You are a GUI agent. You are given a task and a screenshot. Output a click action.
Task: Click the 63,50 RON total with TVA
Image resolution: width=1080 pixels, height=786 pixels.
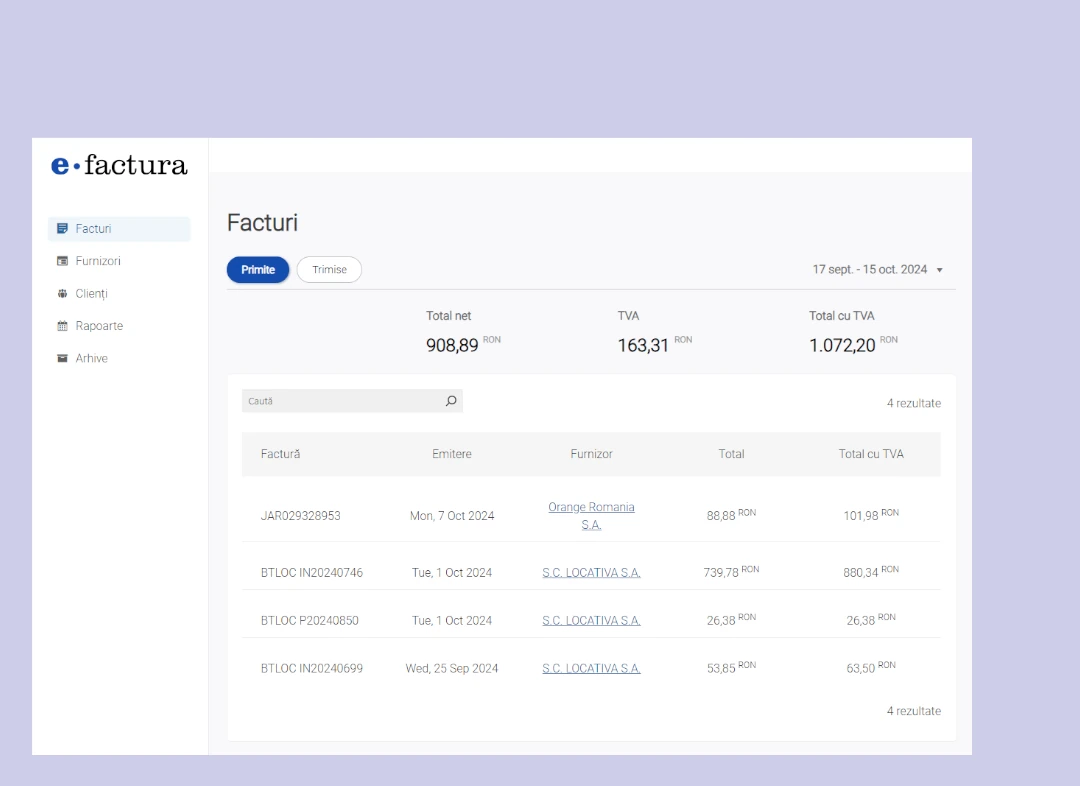[871, 667]
